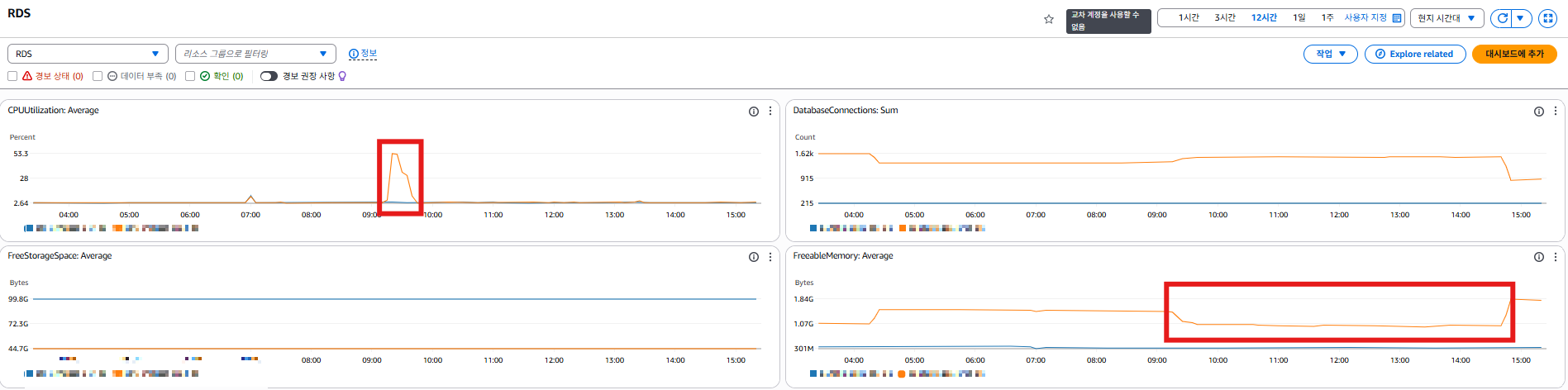Click the FreeableMemory: Average widget title
Viewport: 1568px width, 390px height.
click(843, 256)
